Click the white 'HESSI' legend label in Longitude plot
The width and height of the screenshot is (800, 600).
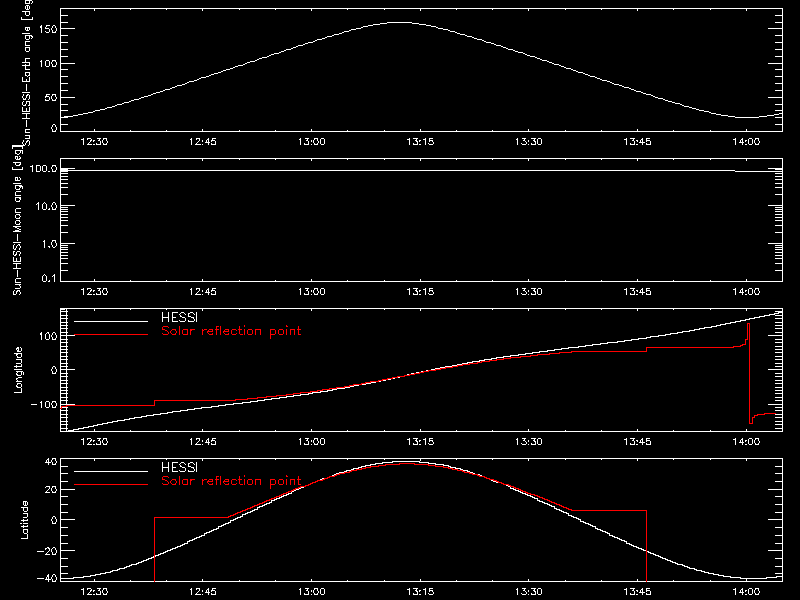point(179,317)
